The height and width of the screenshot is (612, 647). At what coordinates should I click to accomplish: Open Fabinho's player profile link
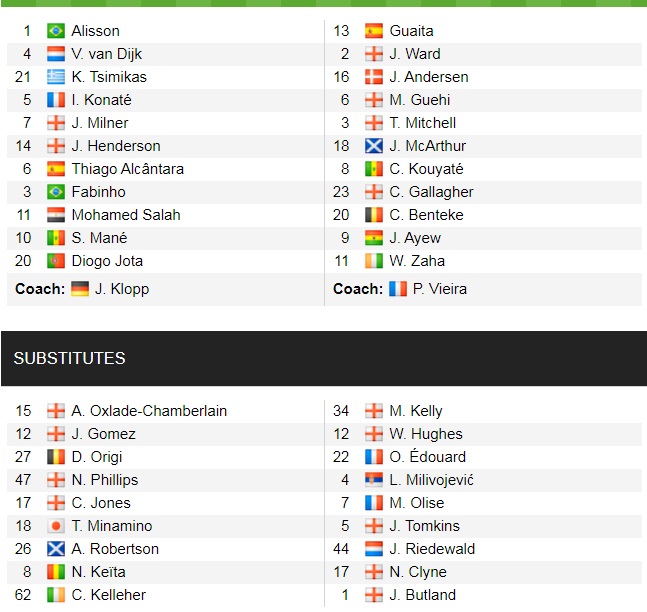click(101, 192)
